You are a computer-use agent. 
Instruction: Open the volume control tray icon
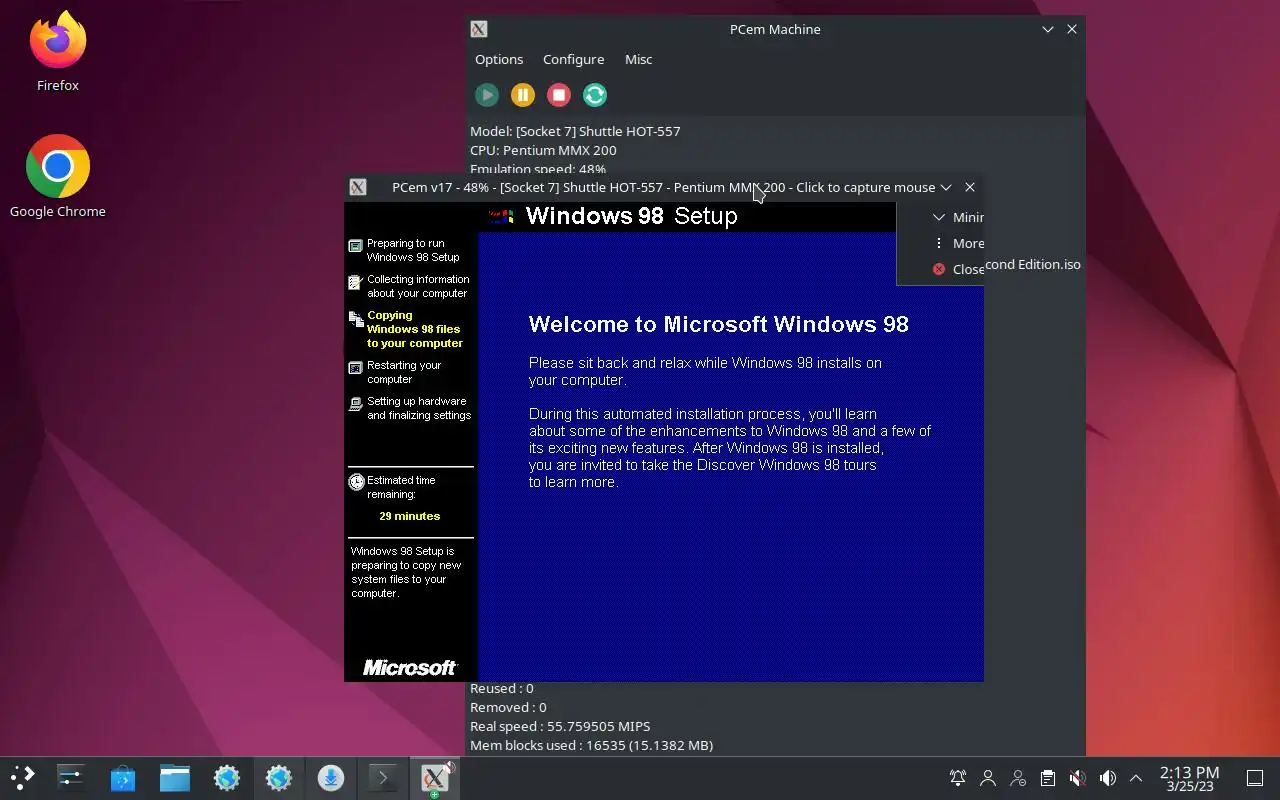tap(1107, 778)
